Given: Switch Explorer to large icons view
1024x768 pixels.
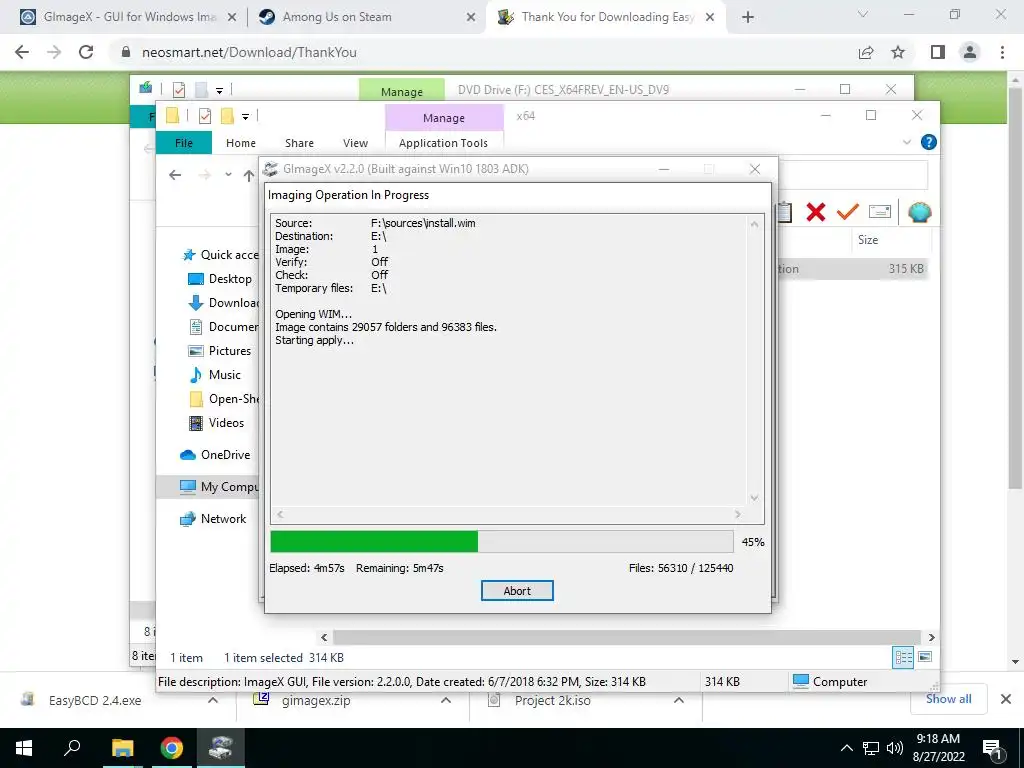Looking at the screenshot, I should (925, 657).
